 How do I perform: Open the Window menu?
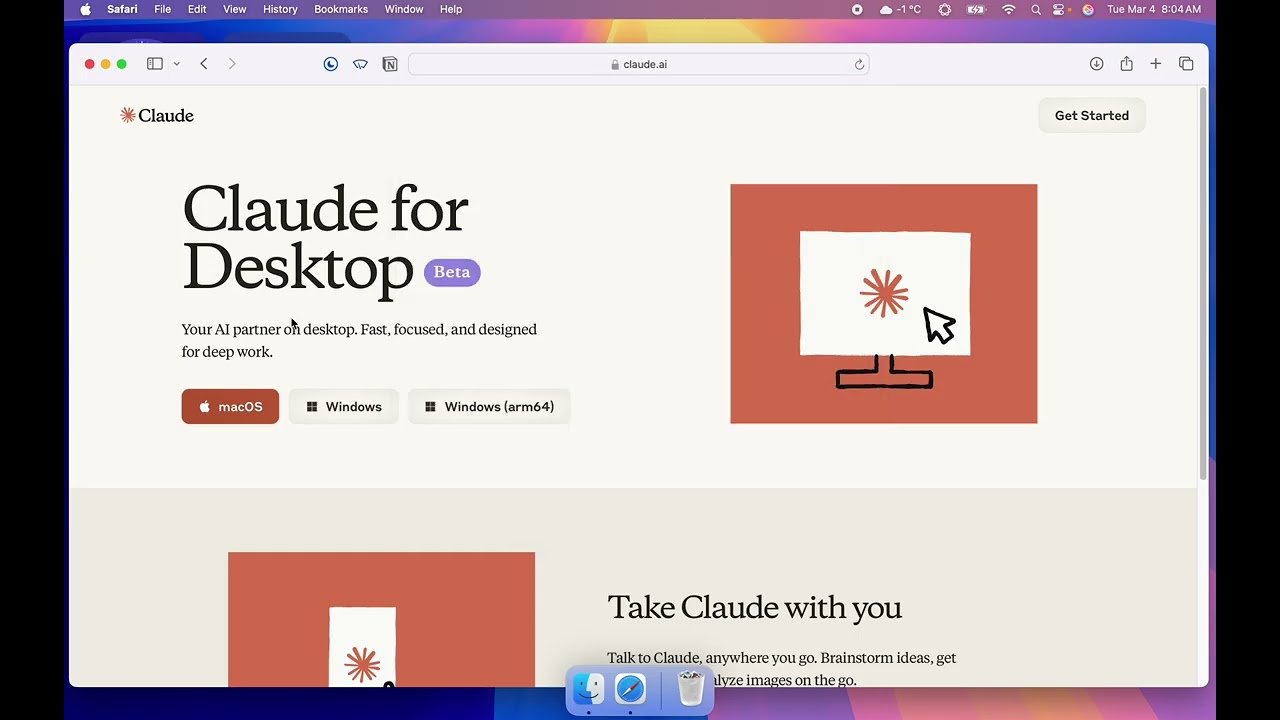404,9
